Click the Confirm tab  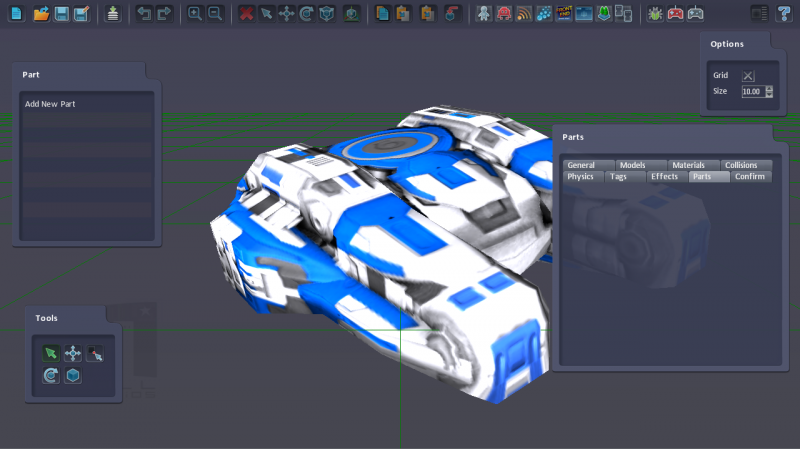coord(749,176)
